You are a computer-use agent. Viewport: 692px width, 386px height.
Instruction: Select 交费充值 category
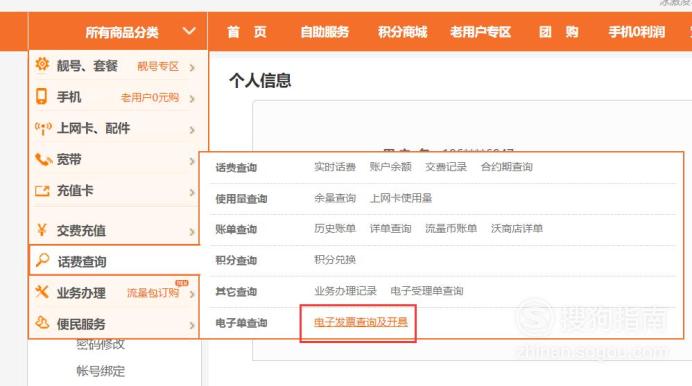81,230
